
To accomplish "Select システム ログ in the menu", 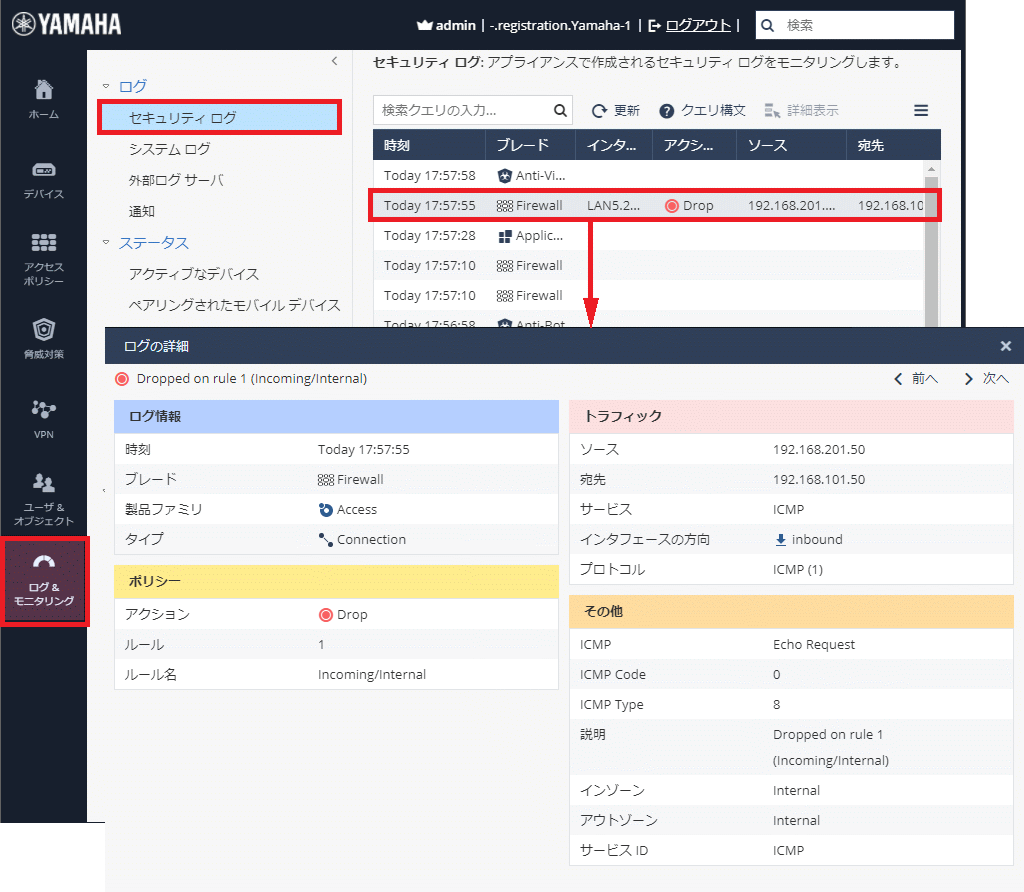I will (x=170, y=149).
